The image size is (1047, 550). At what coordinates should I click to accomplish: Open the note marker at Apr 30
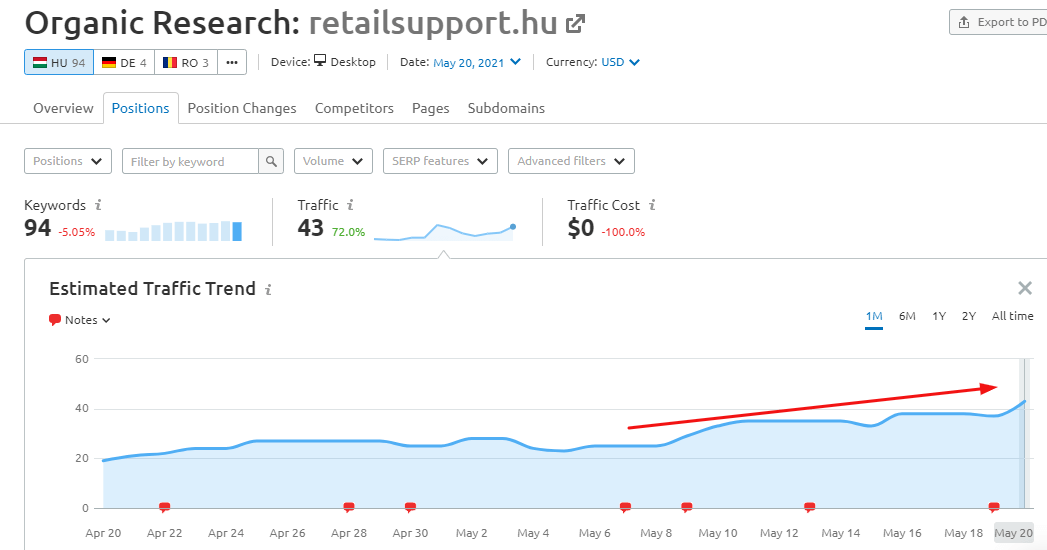[411, 507]
